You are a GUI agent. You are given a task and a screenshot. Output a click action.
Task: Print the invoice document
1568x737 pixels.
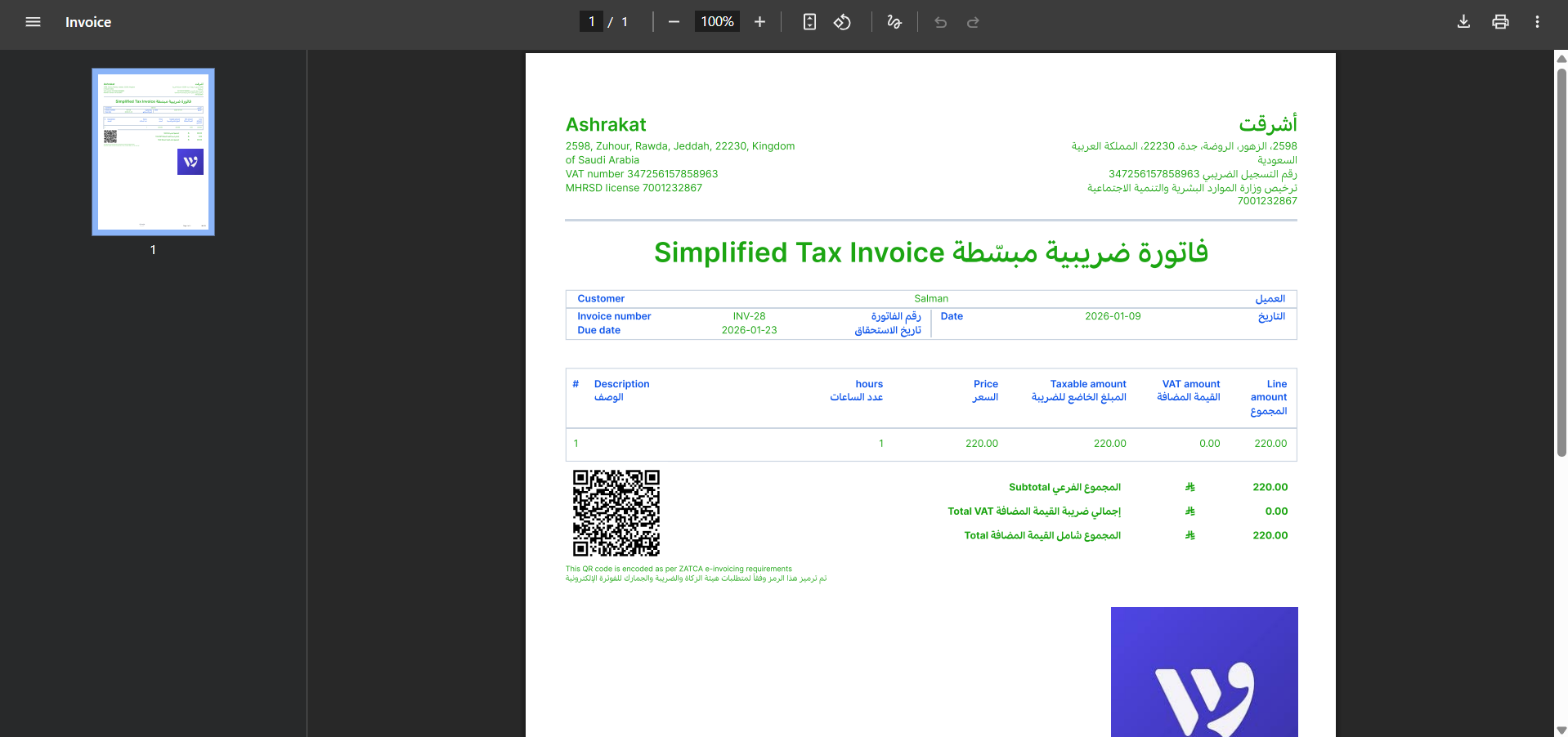pos(1500,22)
